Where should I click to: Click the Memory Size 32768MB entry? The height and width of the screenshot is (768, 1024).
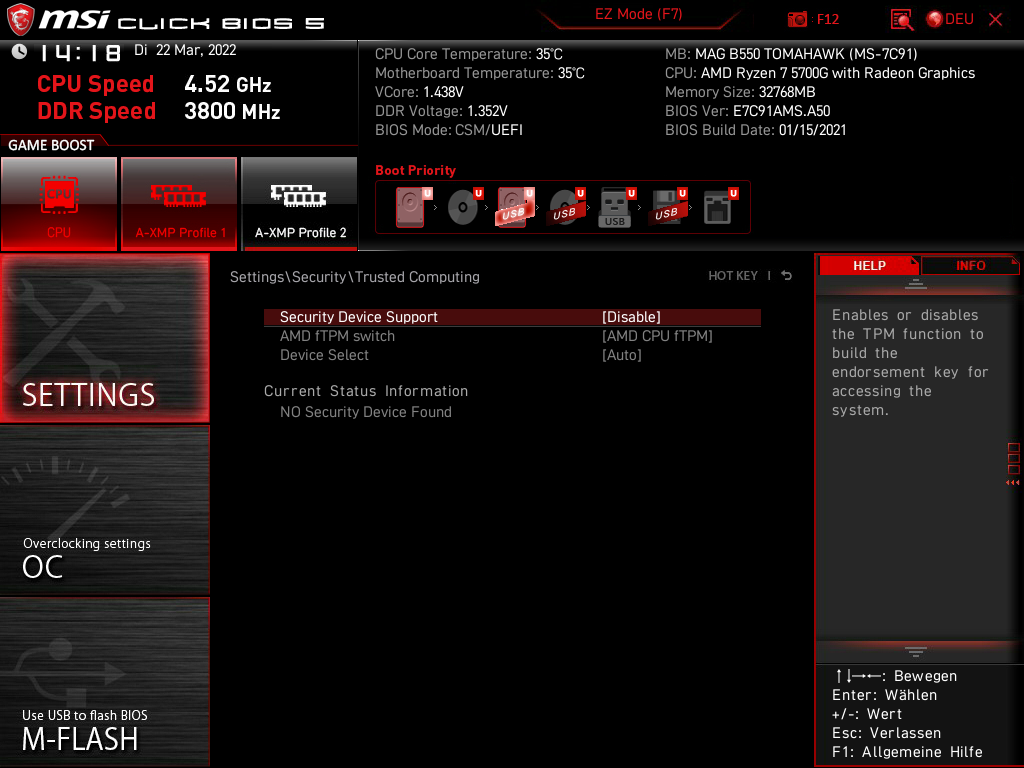coord(740,91)
